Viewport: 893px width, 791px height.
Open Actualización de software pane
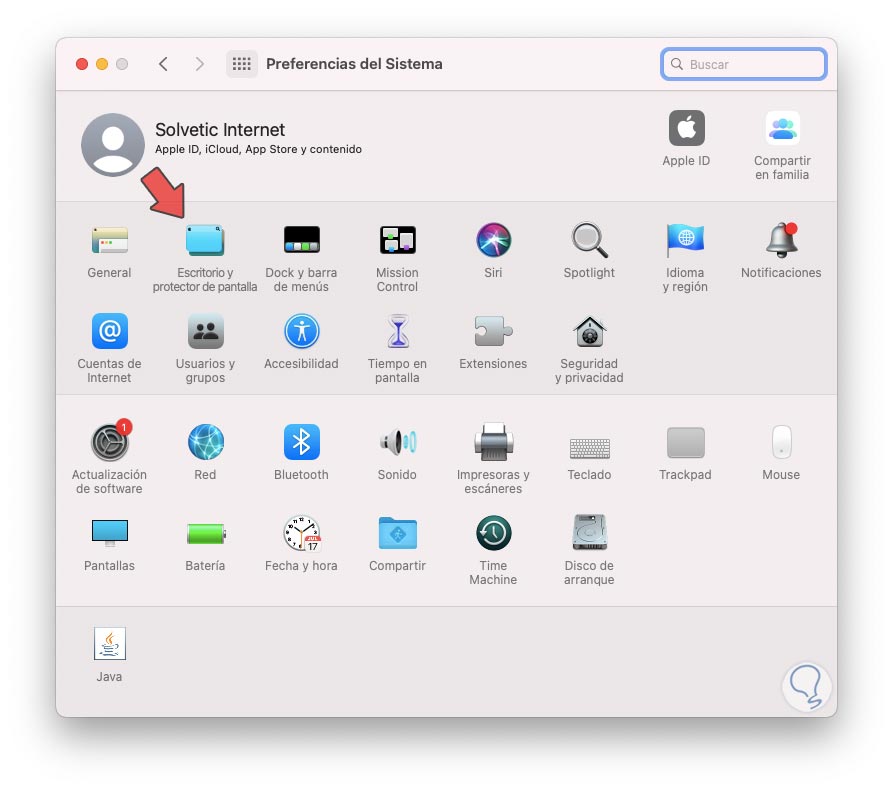point(110,441)
